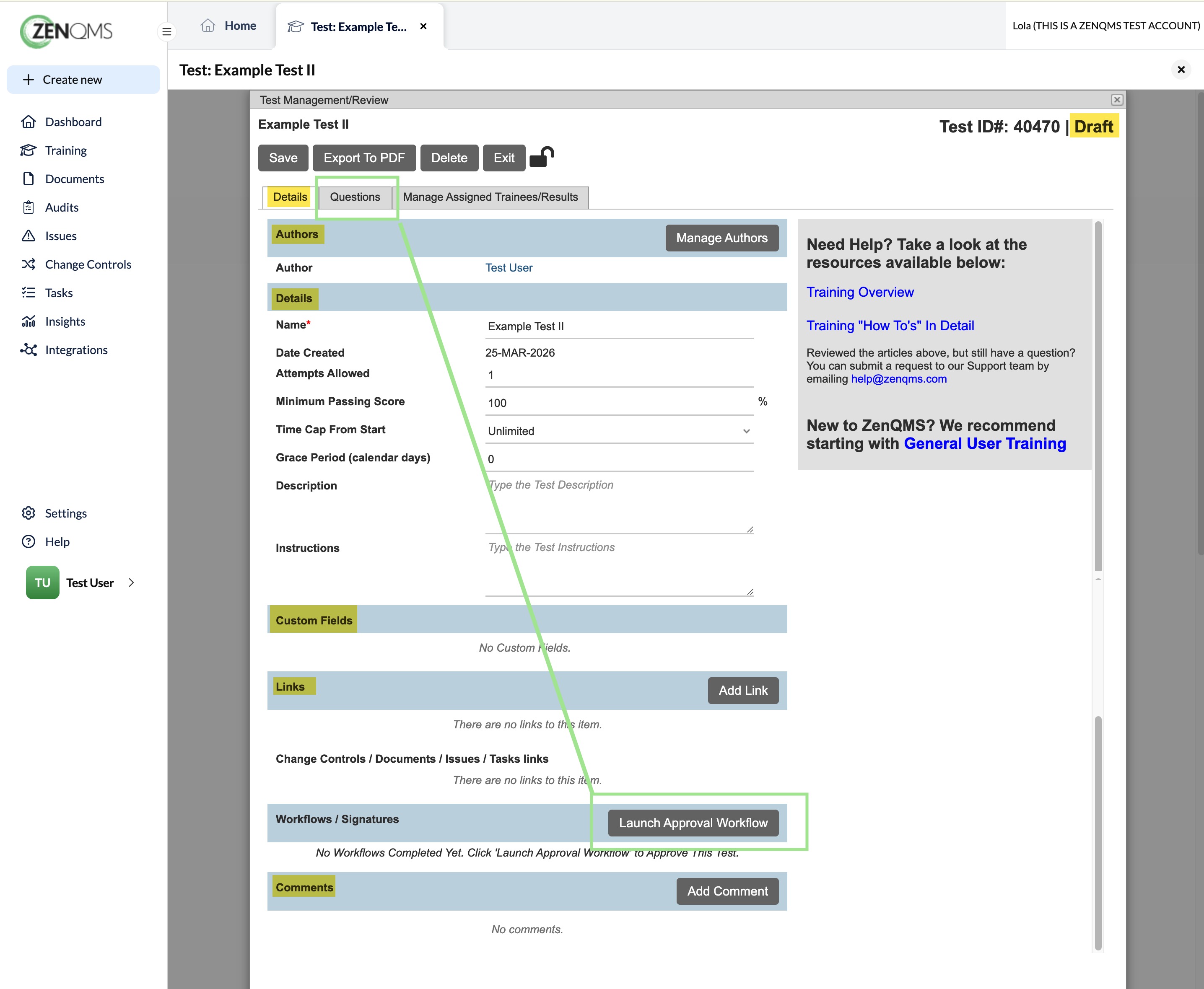Image resolution: width=1204 pixels, height=989 pixels.
Task: Close the Test: Example Te... tab
Action: pos(423,26)
